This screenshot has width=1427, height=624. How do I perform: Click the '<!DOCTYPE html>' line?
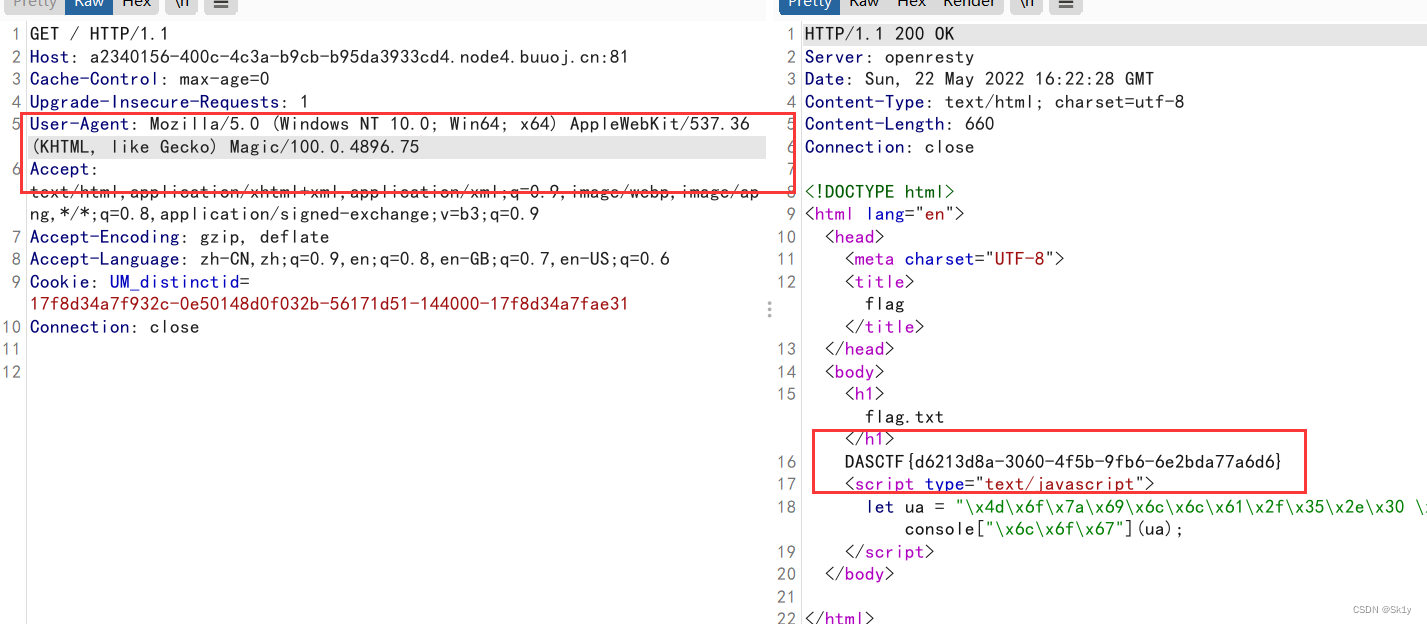pos(879,192)
